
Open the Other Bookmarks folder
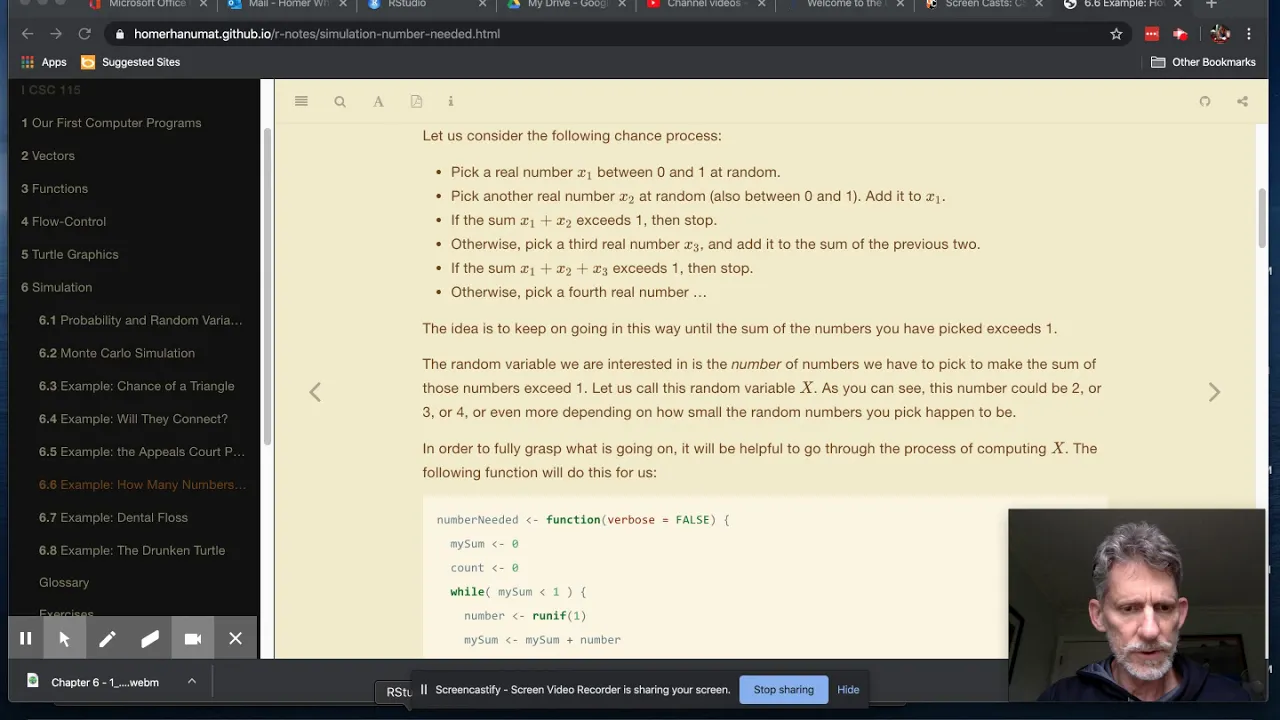pos(1203,62)
